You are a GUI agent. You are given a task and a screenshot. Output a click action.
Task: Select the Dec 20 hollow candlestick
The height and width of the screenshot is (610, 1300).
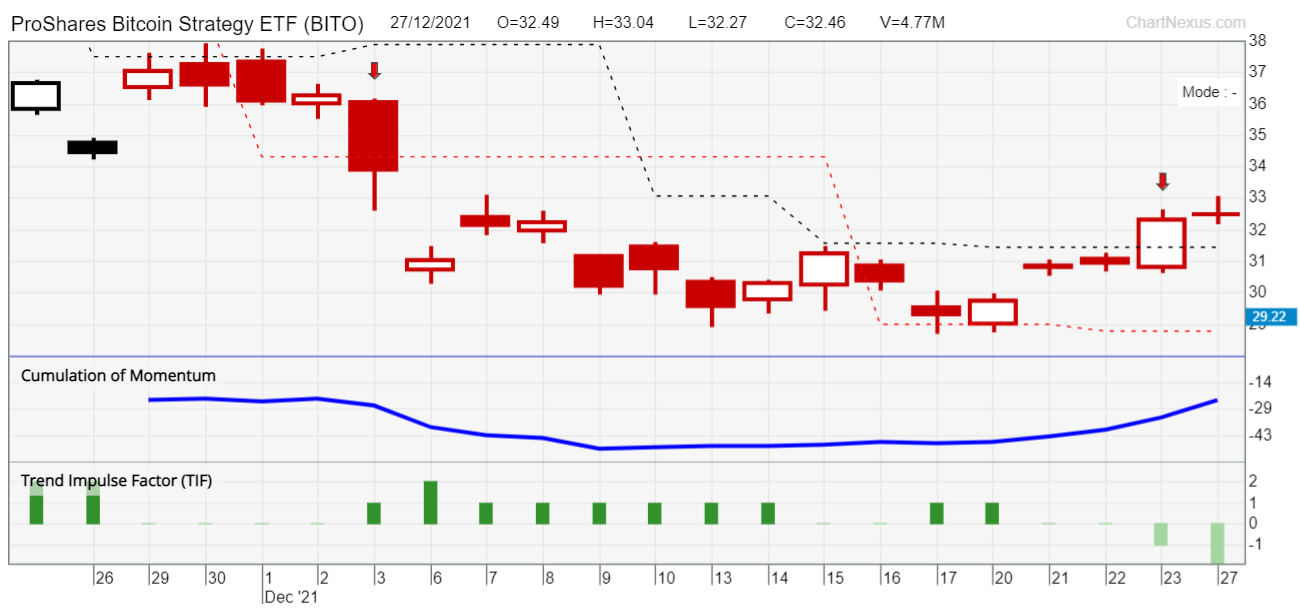[993, 312]
